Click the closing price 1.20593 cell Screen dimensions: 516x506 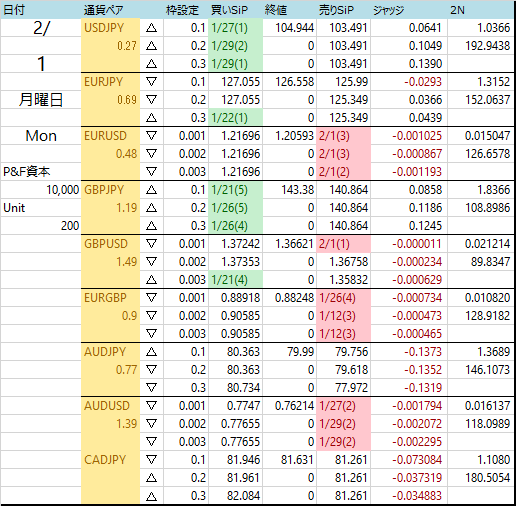(x=289, y=136)
